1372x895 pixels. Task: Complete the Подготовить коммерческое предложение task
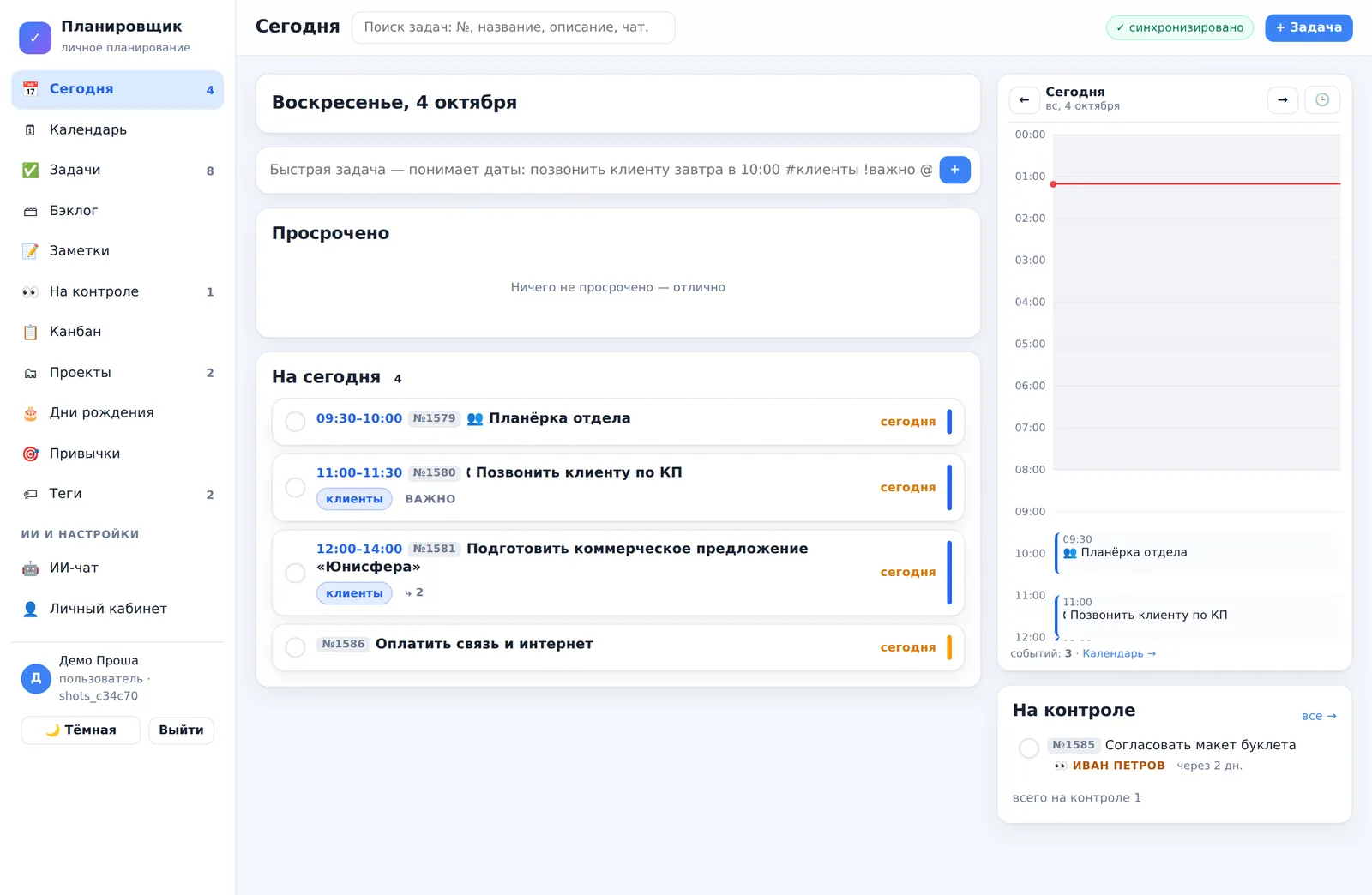295,573
